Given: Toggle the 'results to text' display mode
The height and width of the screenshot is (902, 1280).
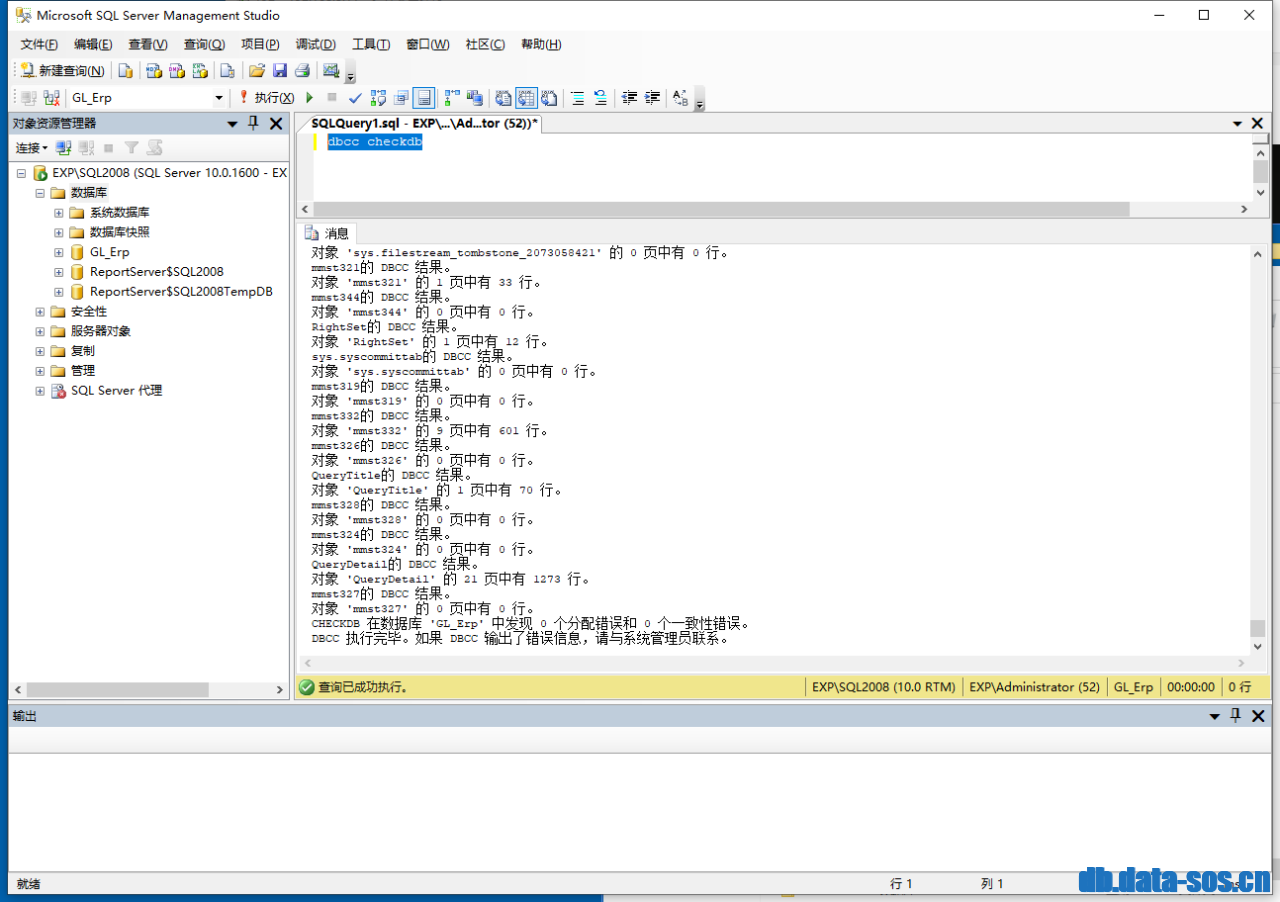Looking at the screenshot, I should point(501,97).
